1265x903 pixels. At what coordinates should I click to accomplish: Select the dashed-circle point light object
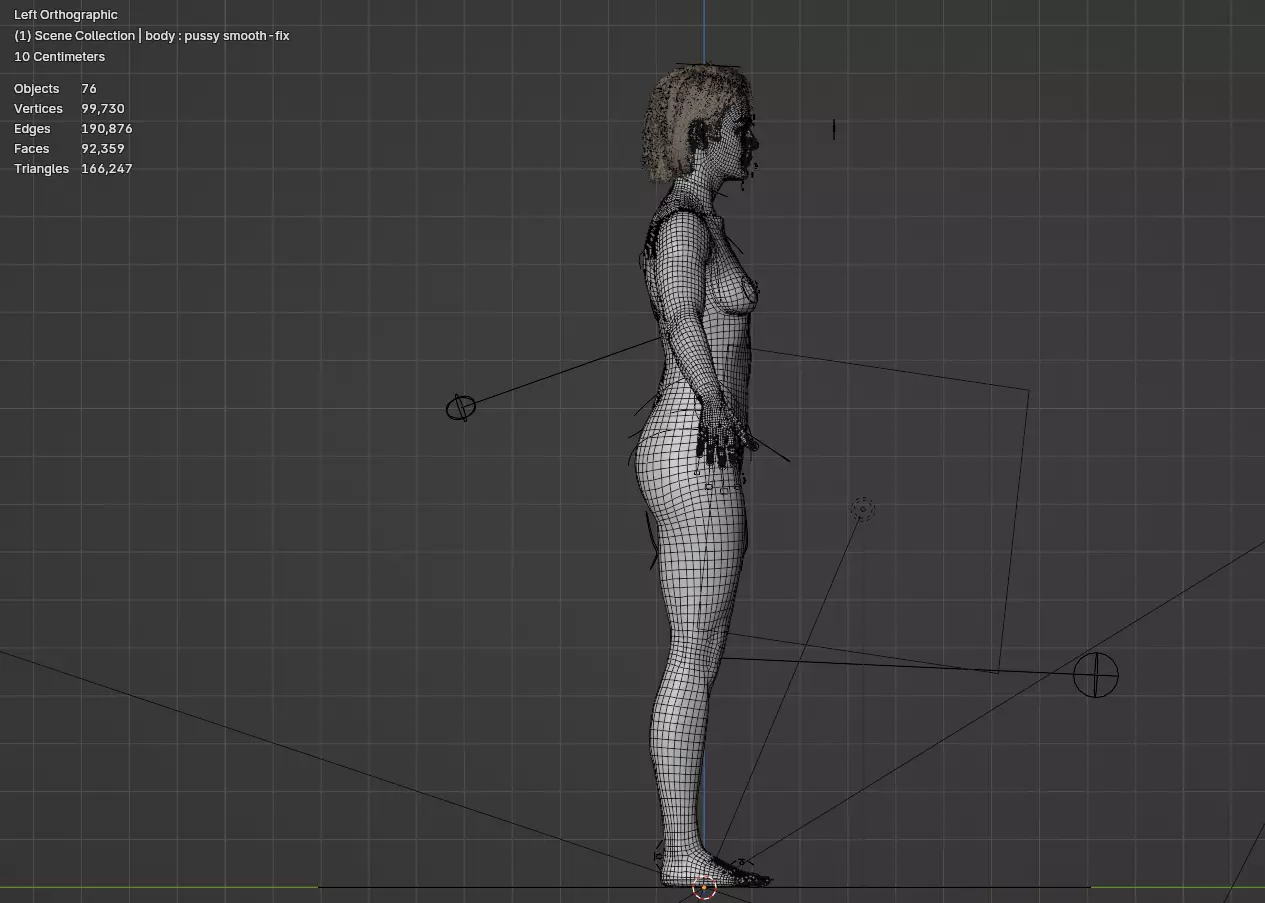coord(862,509)
